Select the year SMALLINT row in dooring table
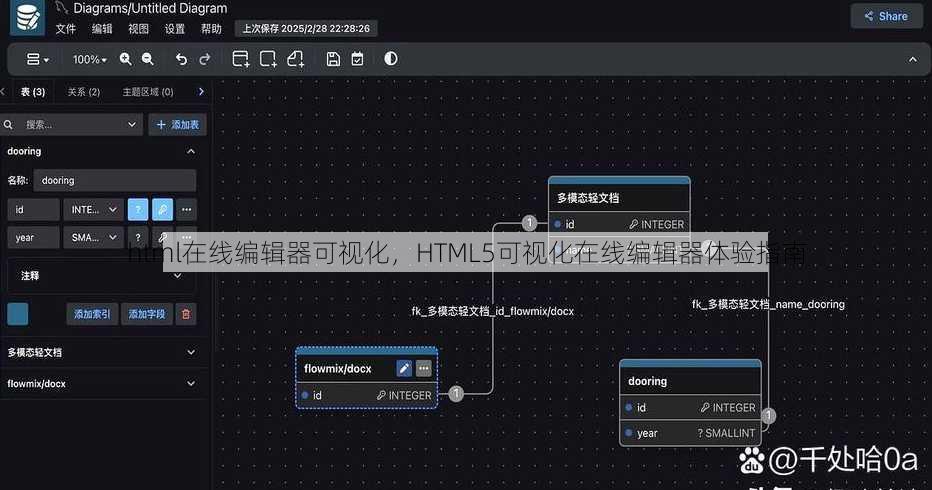 coord(690,433)
